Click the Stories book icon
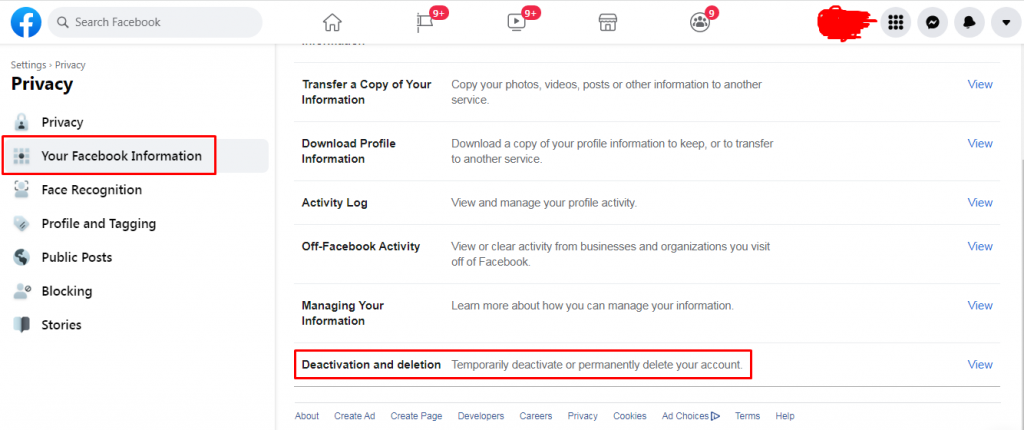The image size is (1024, 430). pyautogui.click(x=22, y=325)
